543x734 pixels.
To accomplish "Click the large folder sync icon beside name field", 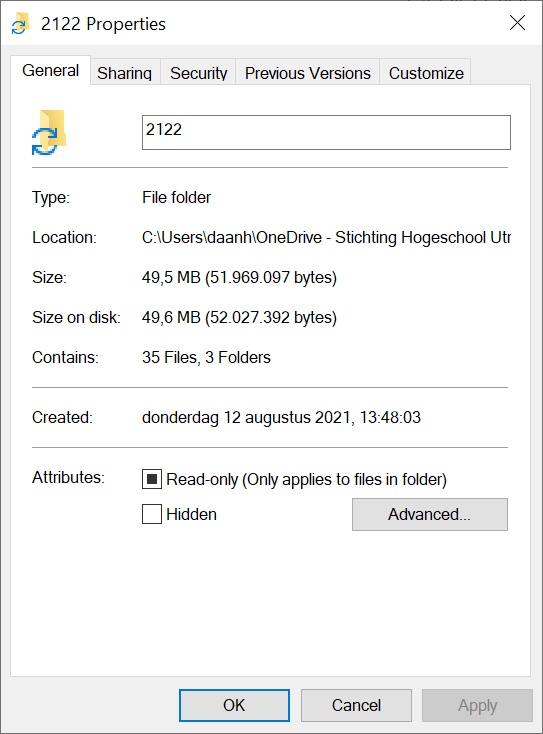I will (x=49, y=132).
